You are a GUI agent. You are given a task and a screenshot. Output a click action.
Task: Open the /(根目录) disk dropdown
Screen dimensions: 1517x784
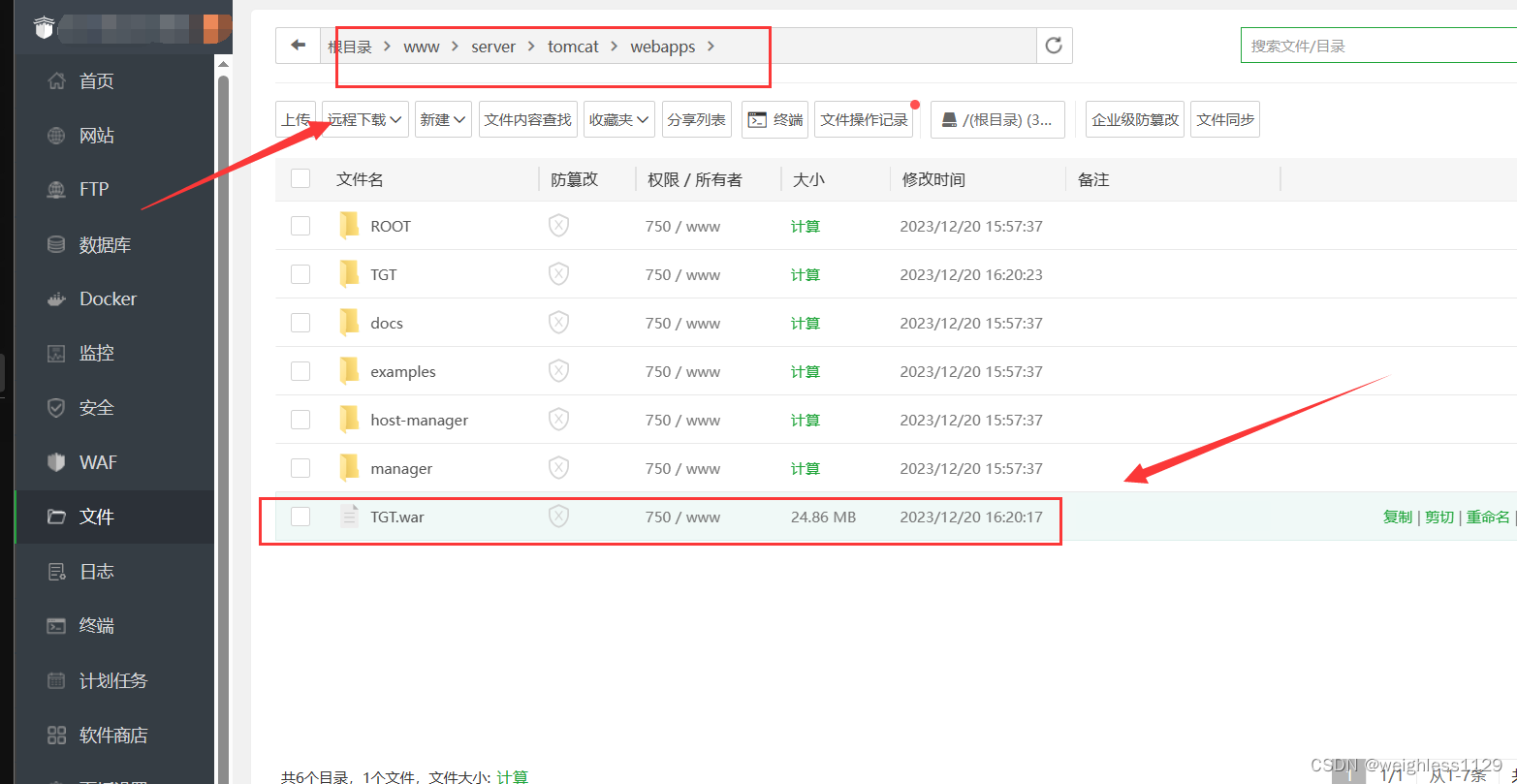coord(997,119)
